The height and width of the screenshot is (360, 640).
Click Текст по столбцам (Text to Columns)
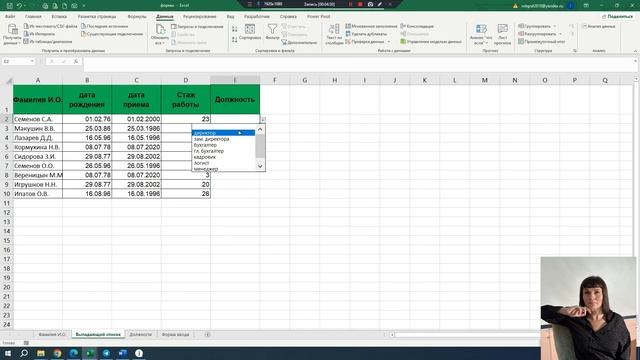click(334, 34)
